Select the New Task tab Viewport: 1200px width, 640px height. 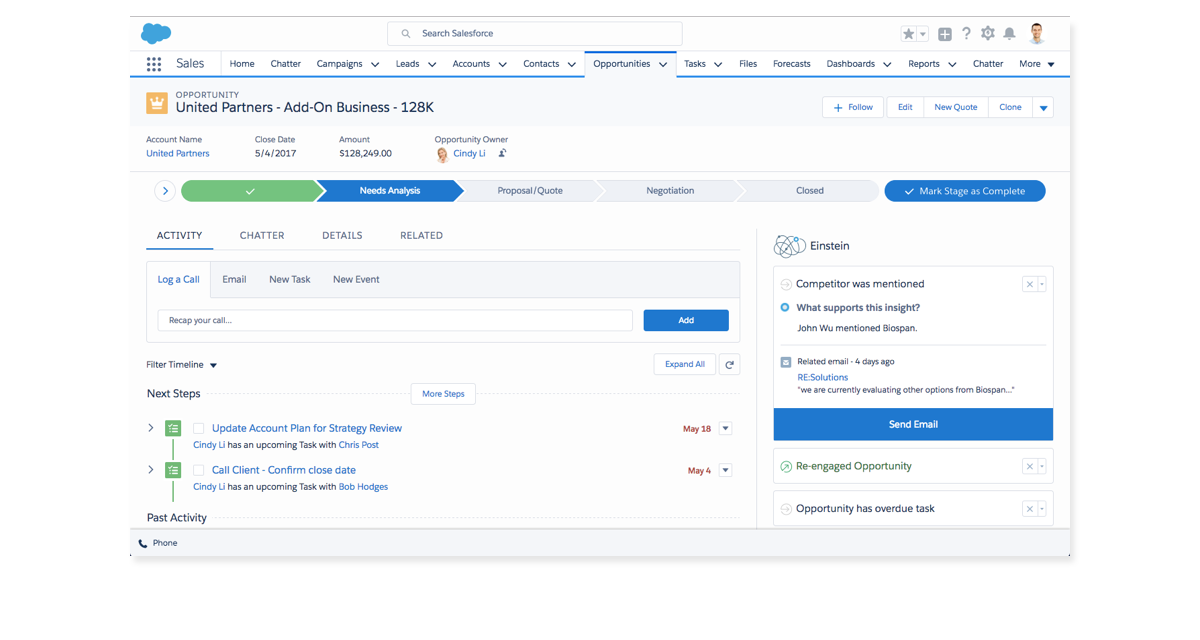pos(289,280)
